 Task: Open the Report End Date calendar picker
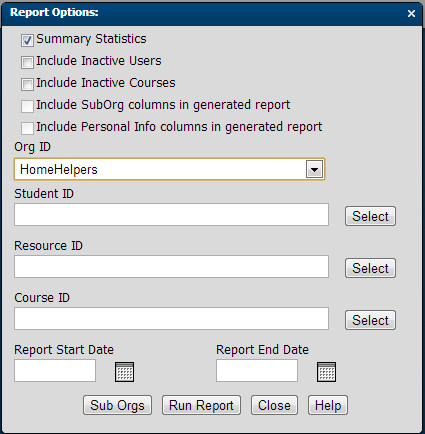point(326,372)
